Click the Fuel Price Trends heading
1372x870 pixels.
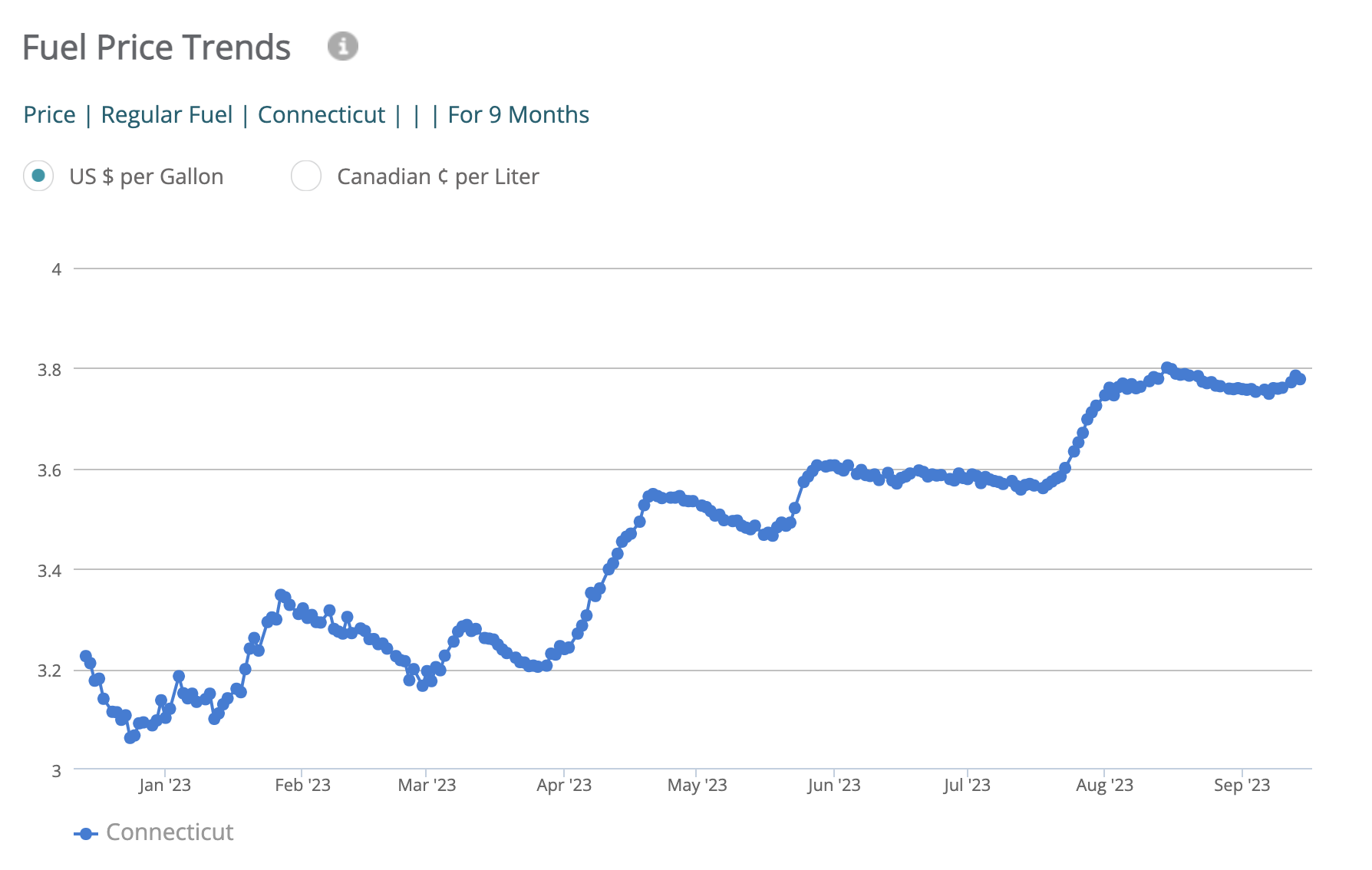pos(157,48)
